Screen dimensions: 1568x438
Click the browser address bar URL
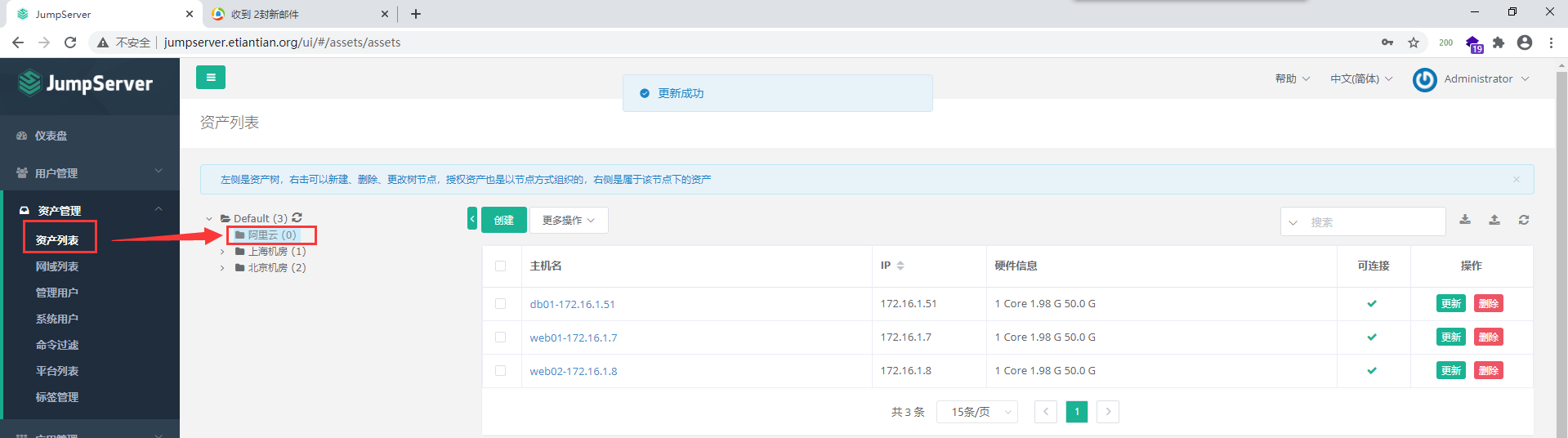pos(282,42)
